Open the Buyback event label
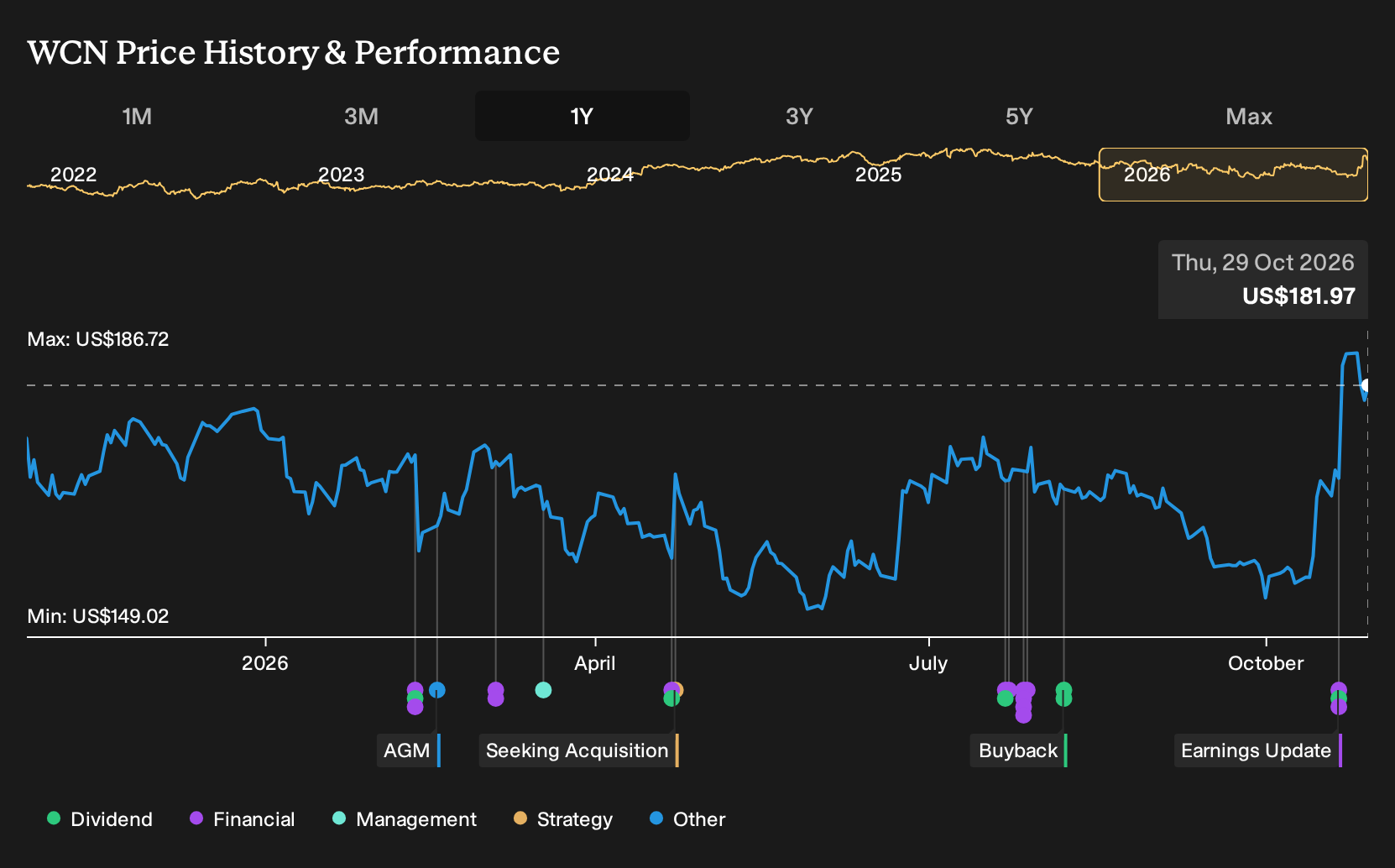Viewport: 1395px width, 868px height. pyautogui.click(x=1019, y=750)
